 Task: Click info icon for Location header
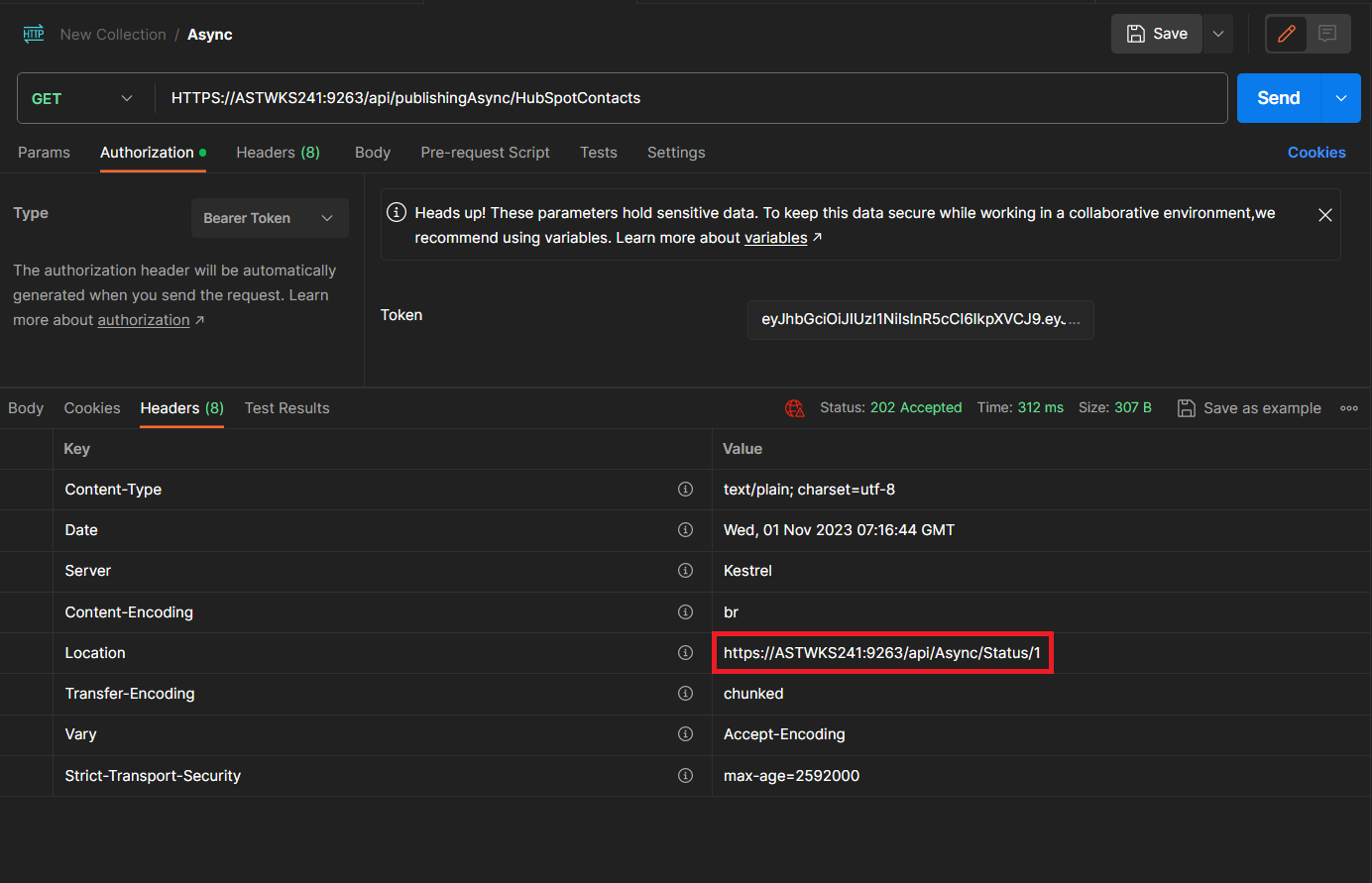(685, 653)
